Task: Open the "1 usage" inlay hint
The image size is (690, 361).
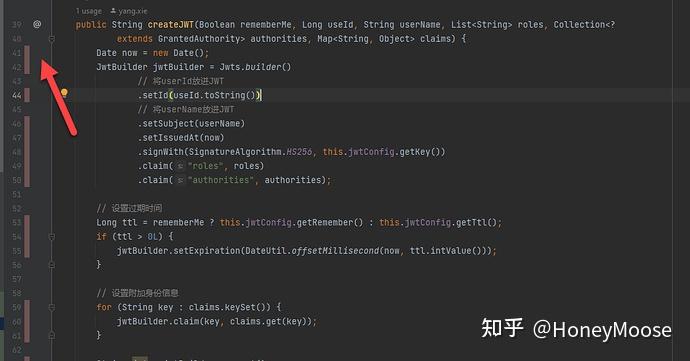Action: (x=89, y=11)
